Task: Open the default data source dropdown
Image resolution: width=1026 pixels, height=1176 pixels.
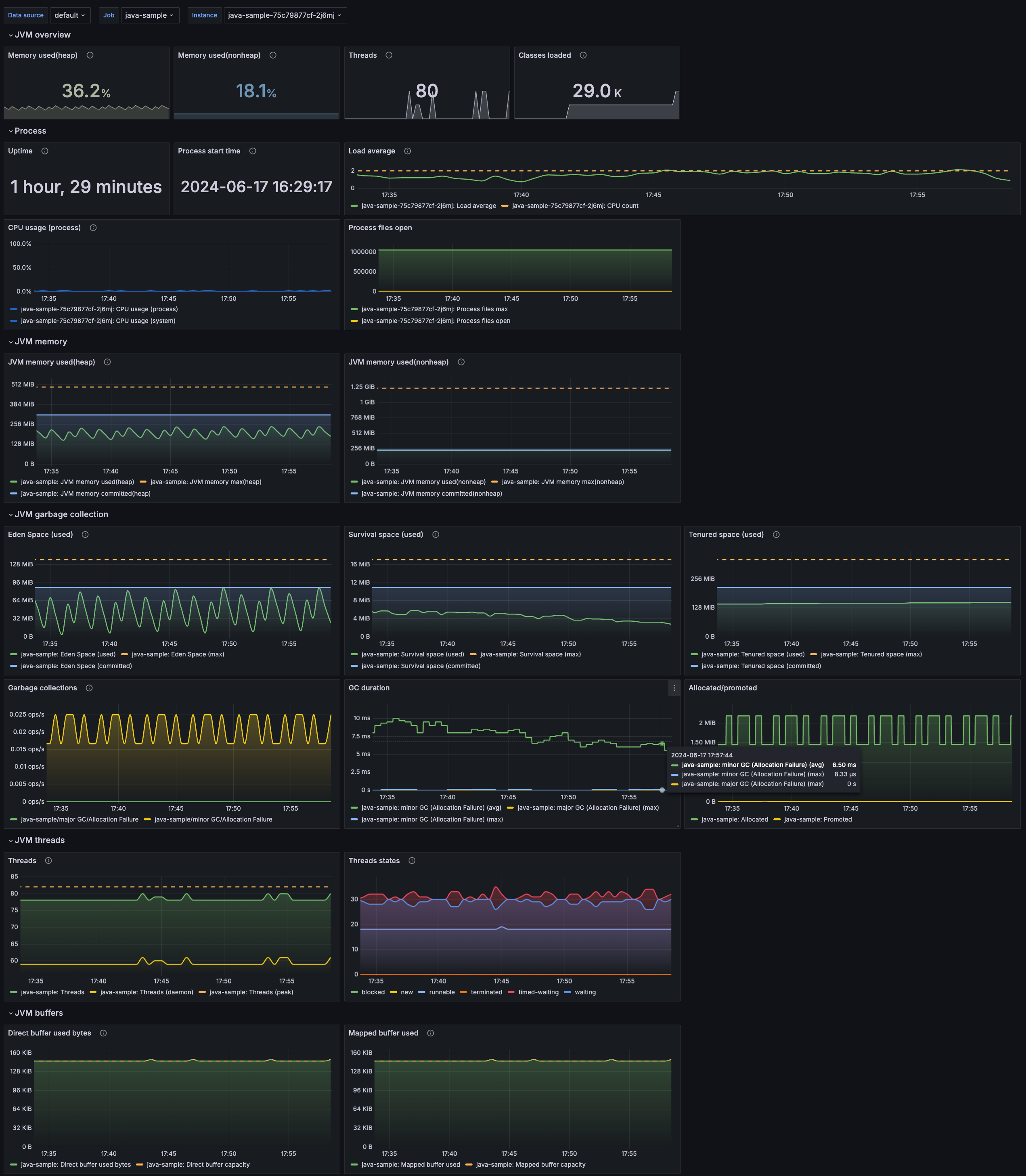Action: pyautogui.click(x=70, y=15)
